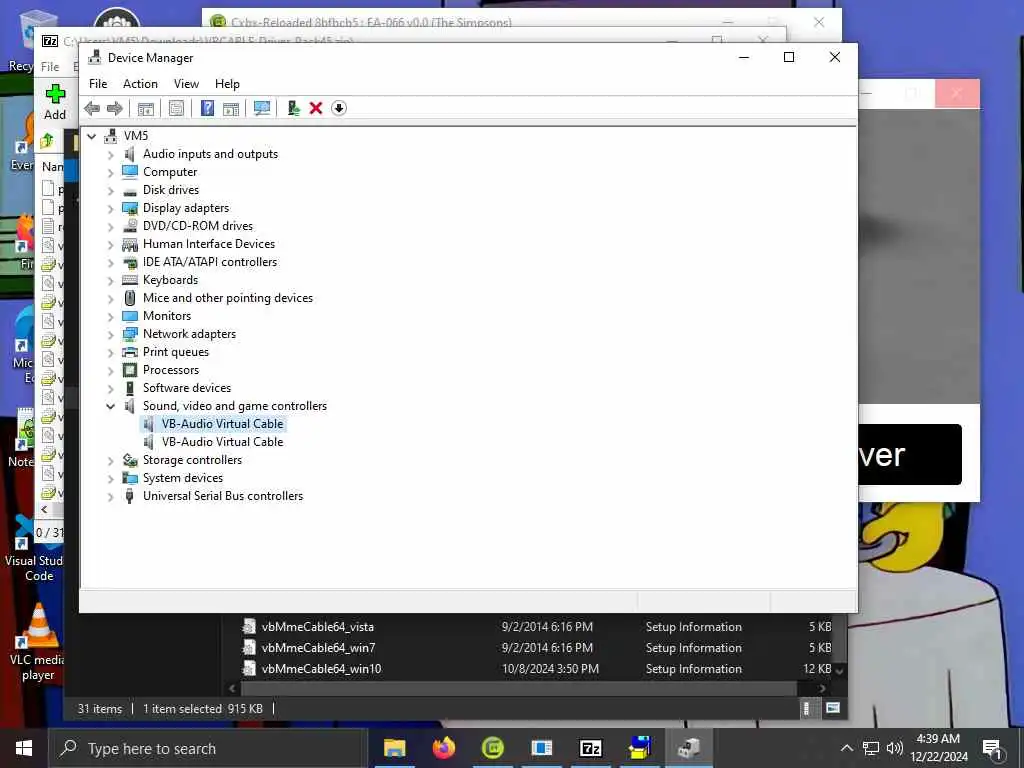Click the network icon in system tray

point(871,748)
